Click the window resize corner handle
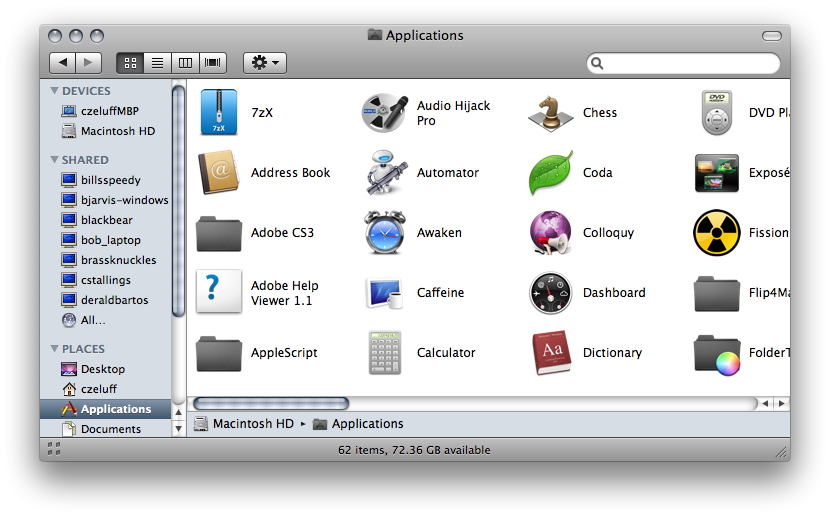830x516 pixels. (x=781, y=451)
